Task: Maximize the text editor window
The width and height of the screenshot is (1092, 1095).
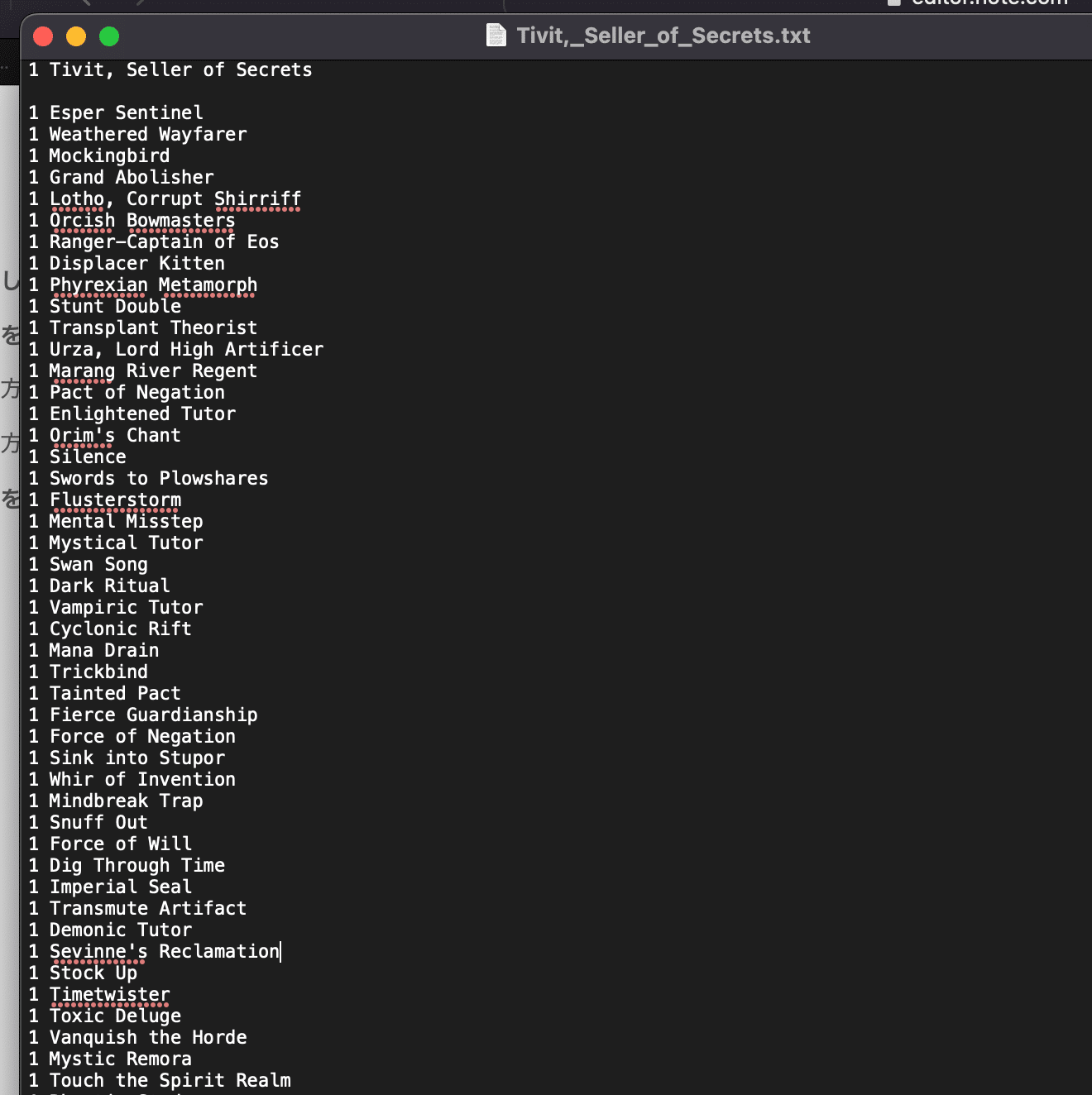Action: [109, 36]
